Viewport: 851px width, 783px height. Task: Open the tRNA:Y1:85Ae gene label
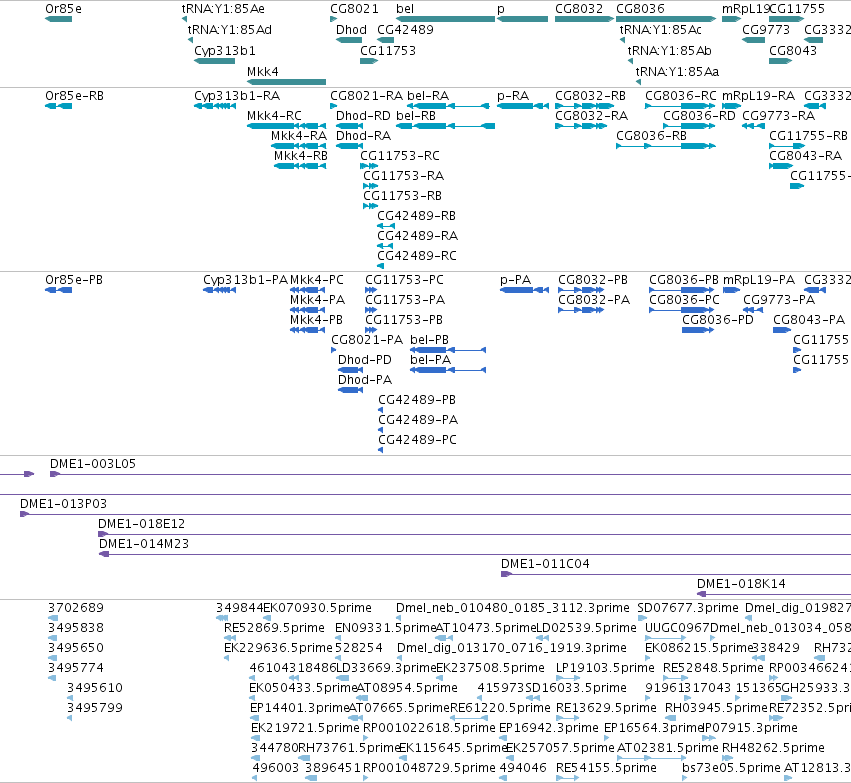pyautogui.click(x=223, y=9)
